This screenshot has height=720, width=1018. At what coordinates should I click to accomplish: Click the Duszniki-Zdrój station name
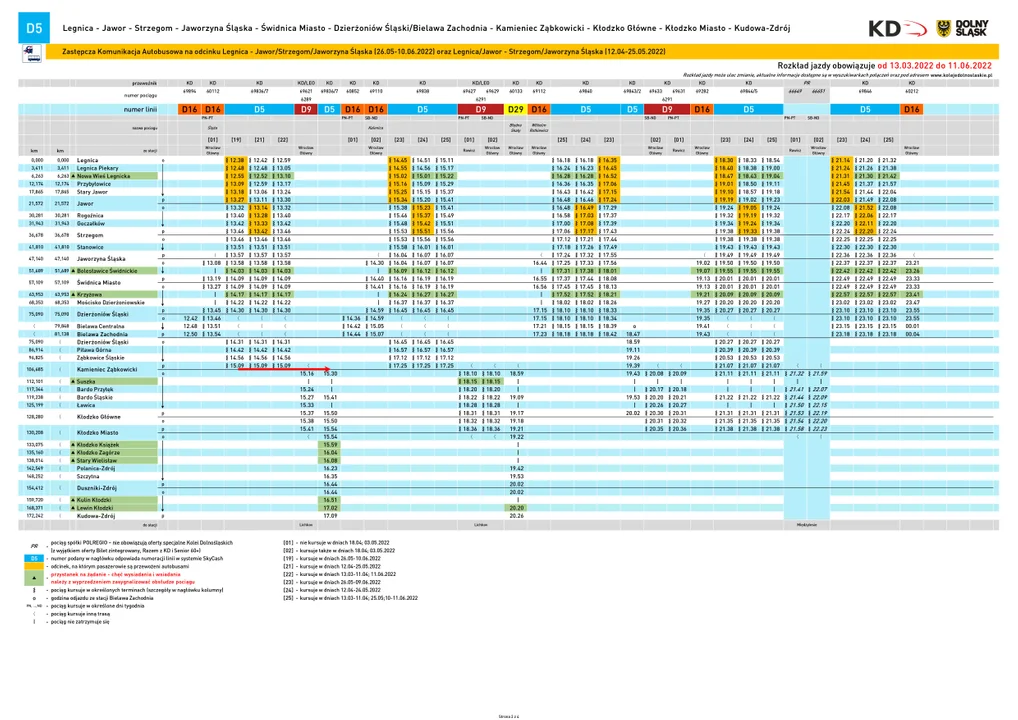coord(96,488)
